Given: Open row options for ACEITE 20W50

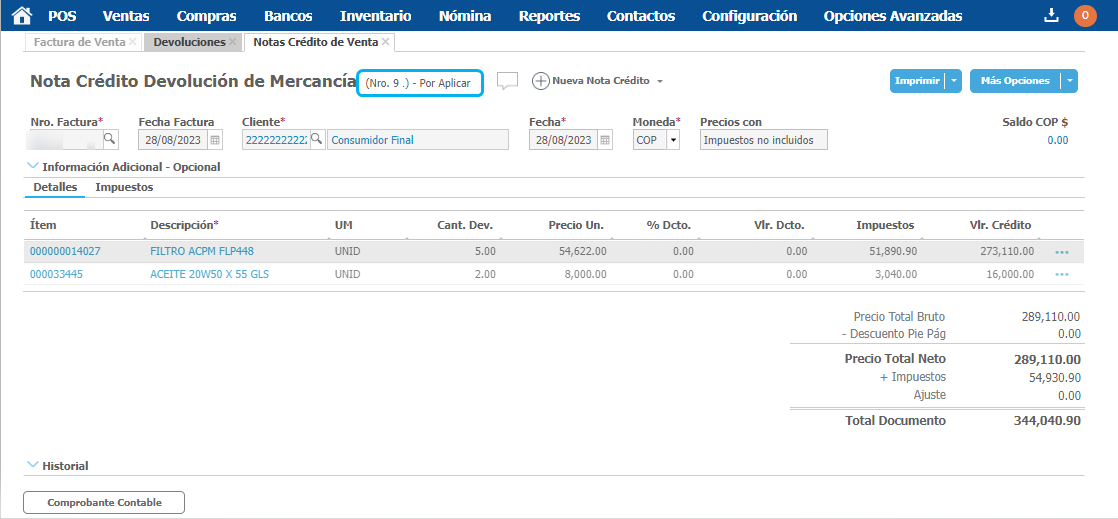Looking at the screenshot, I should pos(1061,274).
